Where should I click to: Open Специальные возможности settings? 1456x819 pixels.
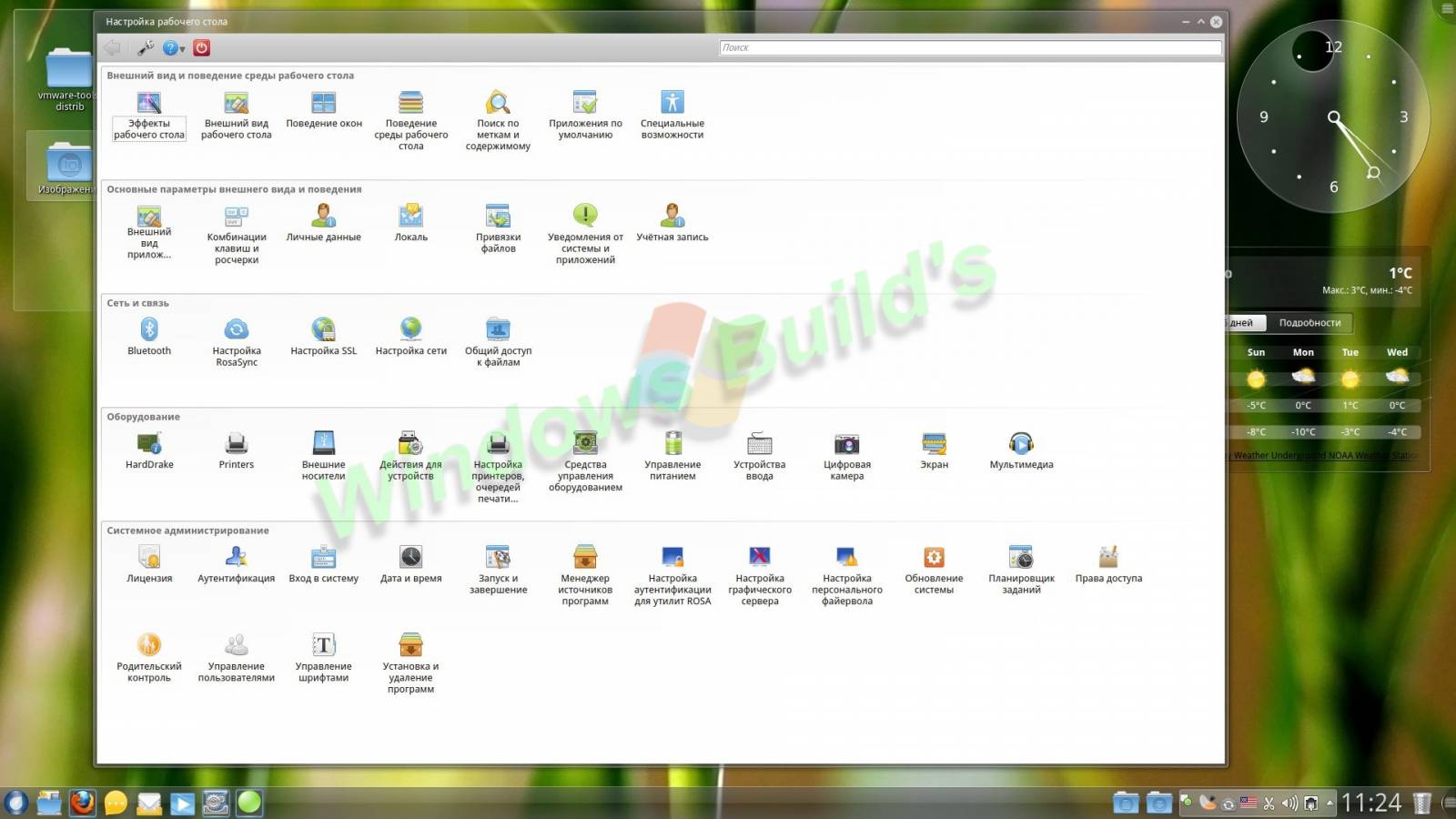tap(672, 116)
